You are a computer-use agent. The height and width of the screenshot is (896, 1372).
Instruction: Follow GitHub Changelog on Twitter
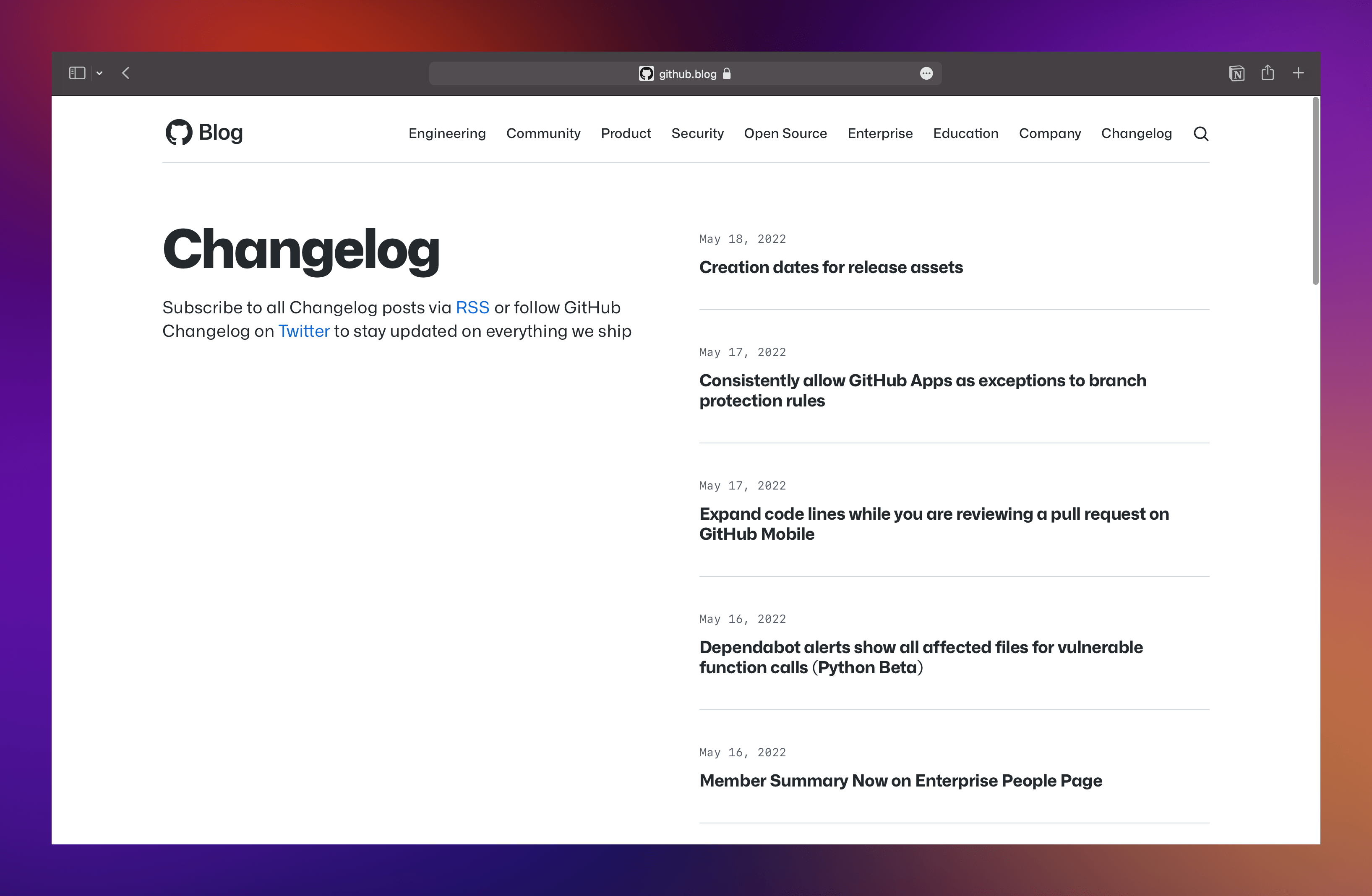[x=304, y=331]
